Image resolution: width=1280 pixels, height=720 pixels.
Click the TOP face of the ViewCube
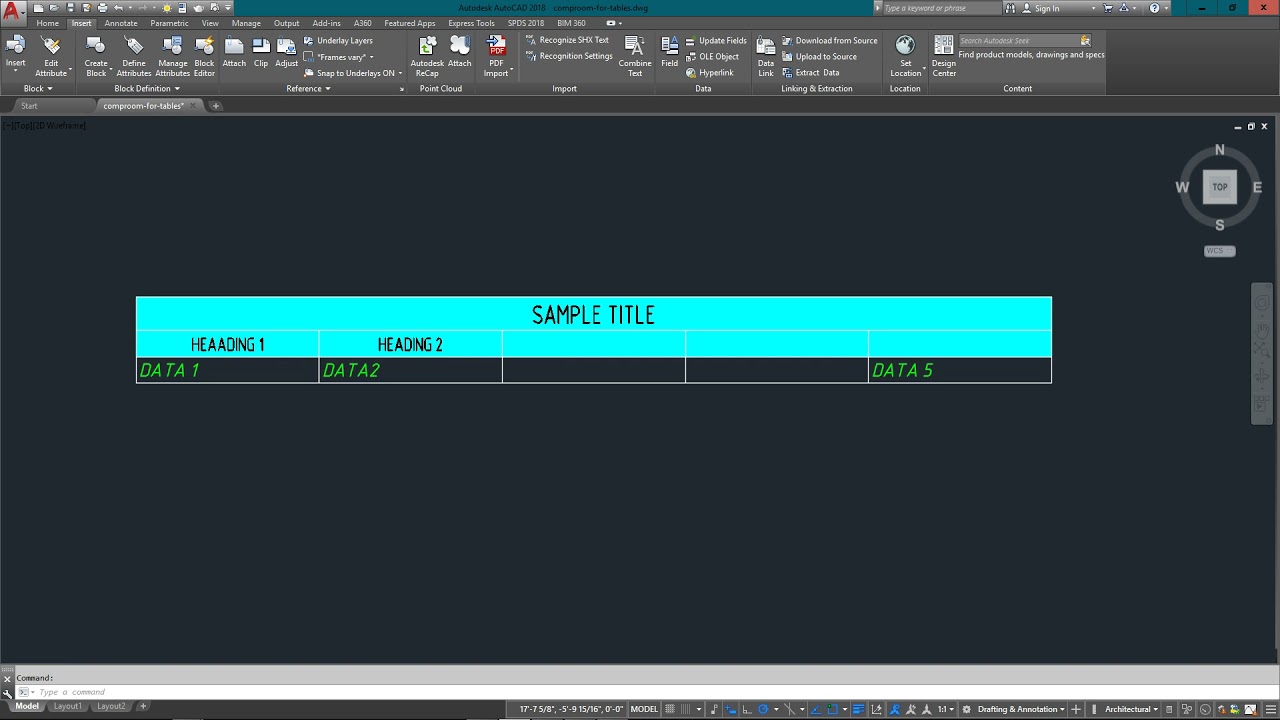click(x=1220, y=187)
